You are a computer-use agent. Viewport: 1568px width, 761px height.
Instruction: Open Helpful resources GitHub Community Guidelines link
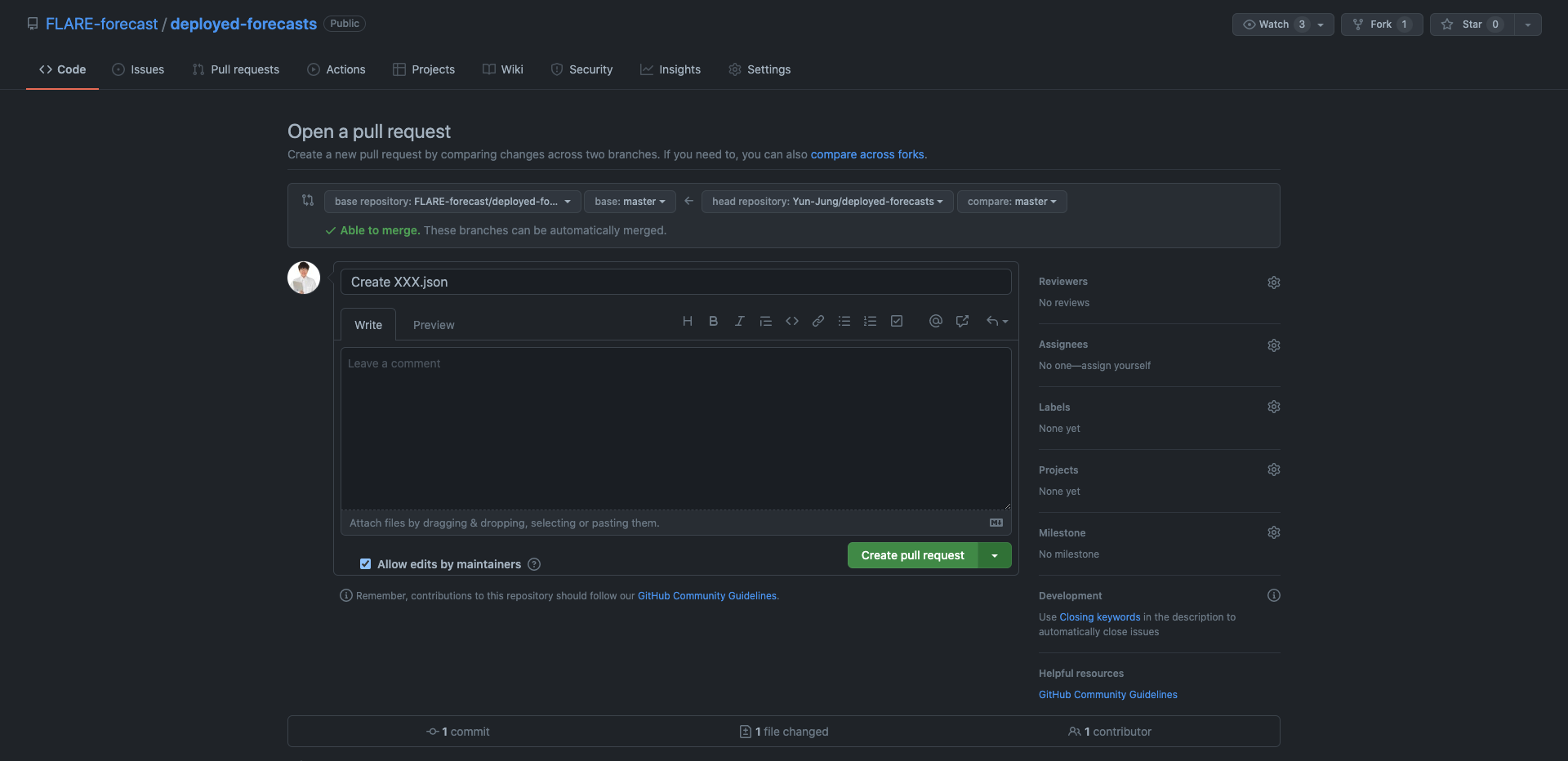pos(1108,695)
